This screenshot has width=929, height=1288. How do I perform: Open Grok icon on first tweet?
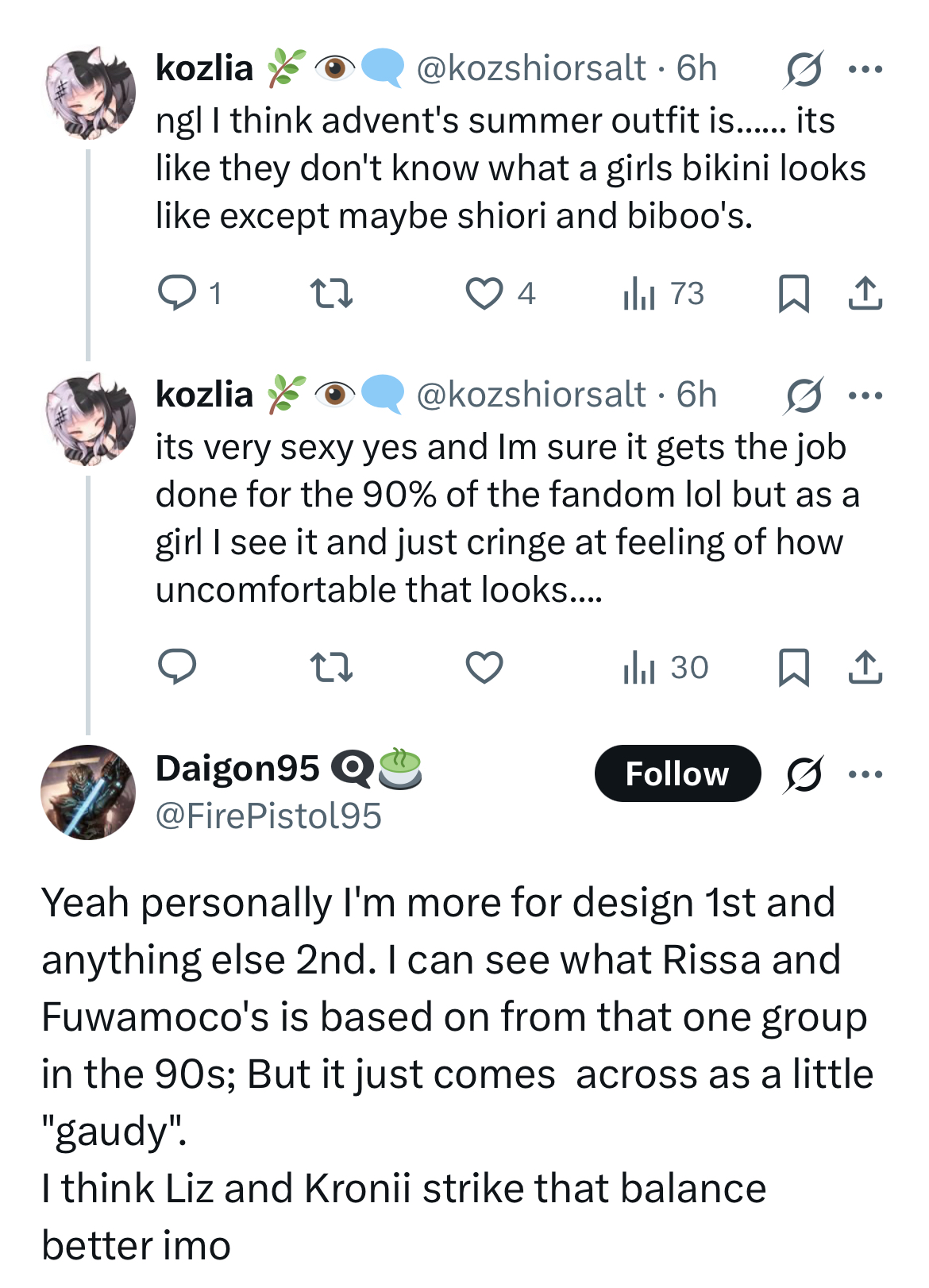coord(804,70)
